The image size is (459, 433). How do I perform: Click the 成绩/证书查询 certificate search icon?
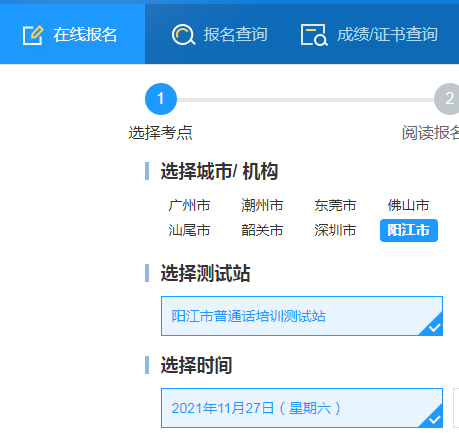[x=314, y=35]
